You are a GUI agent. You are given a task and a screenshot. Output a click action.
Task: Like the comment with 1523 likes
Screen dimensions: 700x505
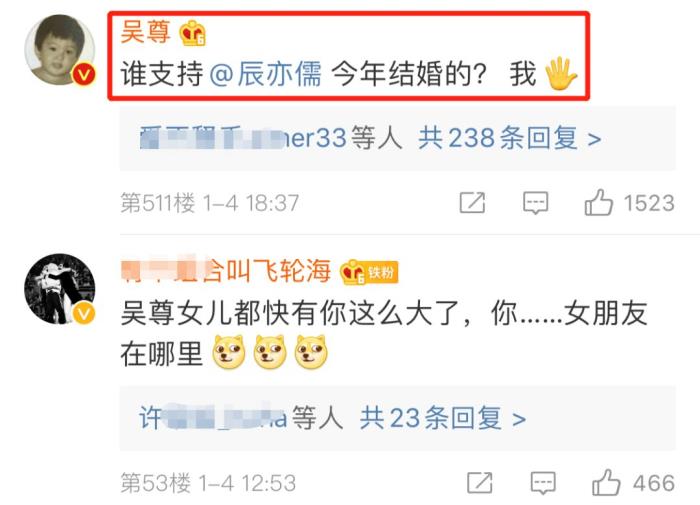coord(598,203)
